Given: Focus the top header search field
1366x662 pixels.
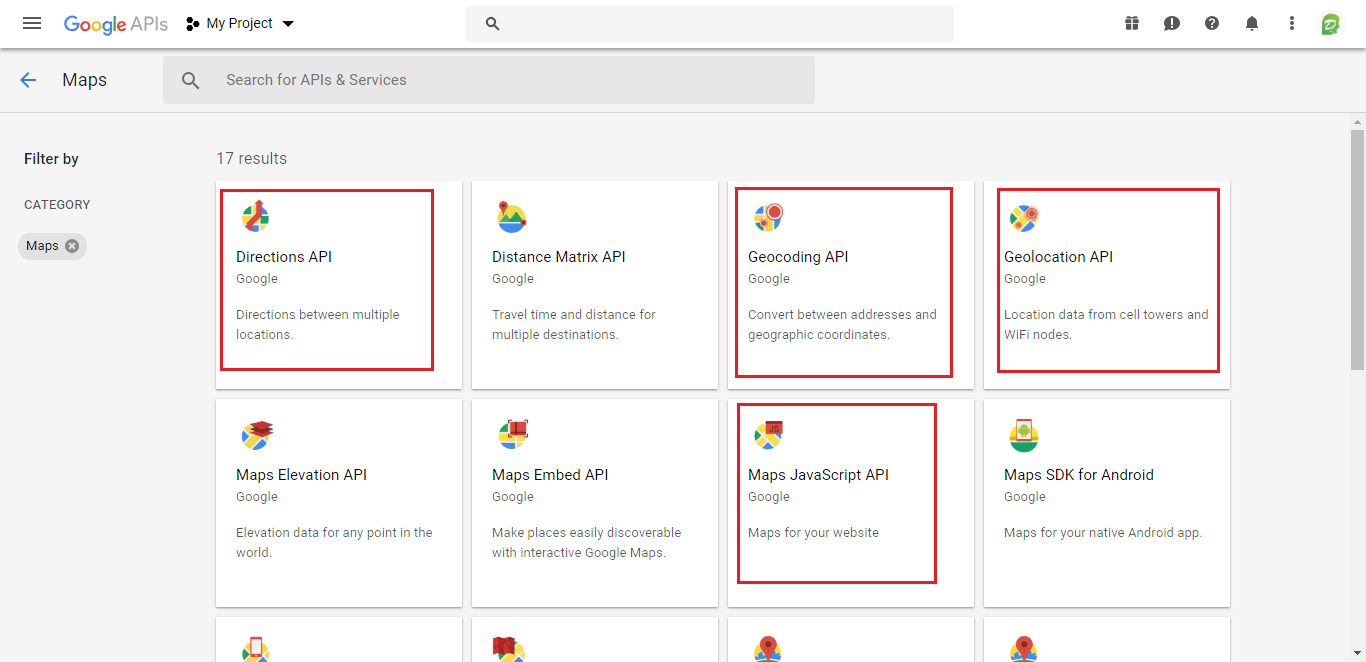Looking at the screenshot, I should pyautogui.click(x=710, y=24).
